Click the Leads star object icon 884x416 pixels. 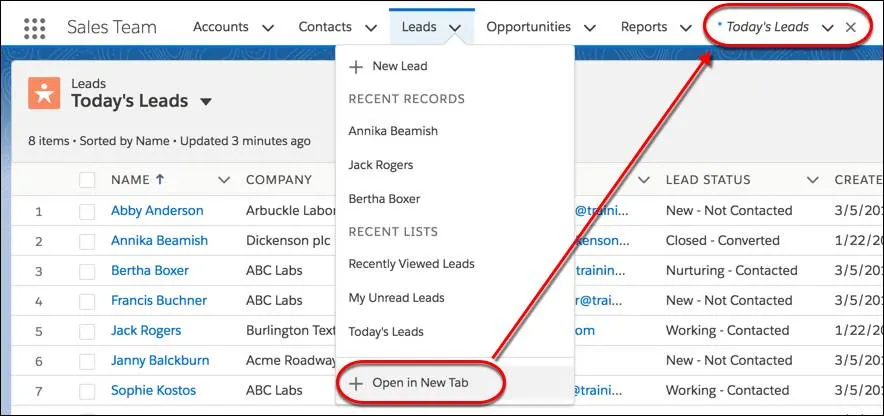44,93
